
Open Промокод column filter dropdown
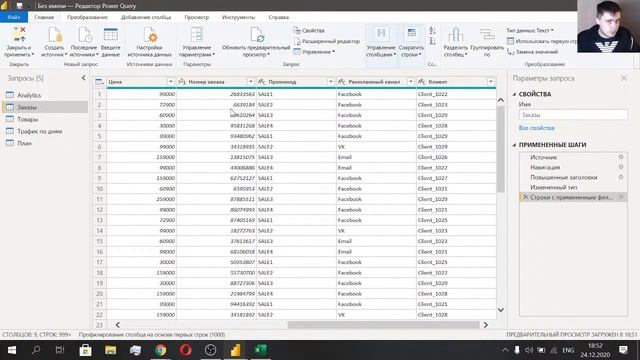click(331, 82)
